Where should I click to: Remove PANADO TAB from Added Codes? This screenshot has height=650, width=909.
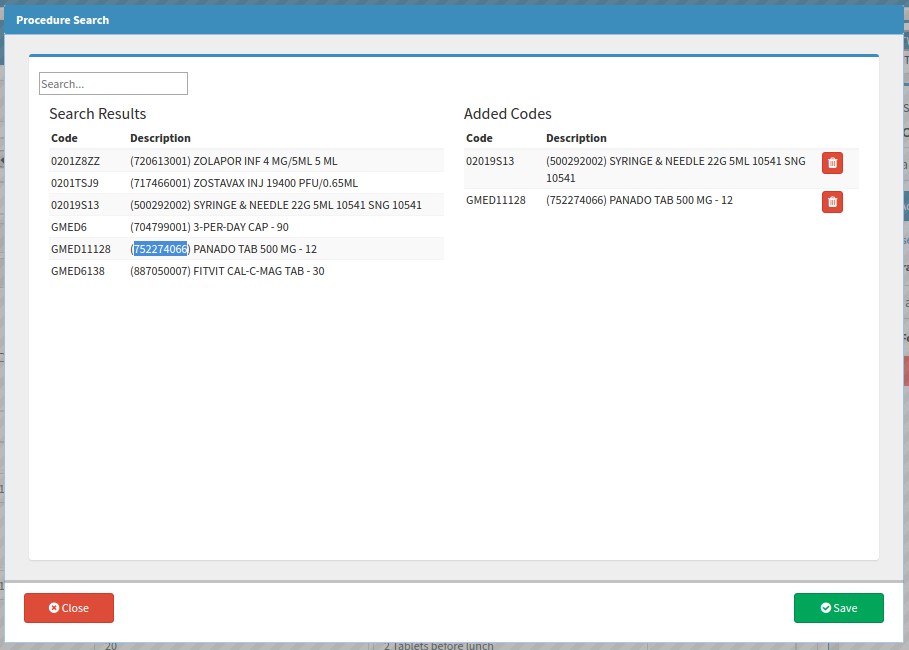832,202
